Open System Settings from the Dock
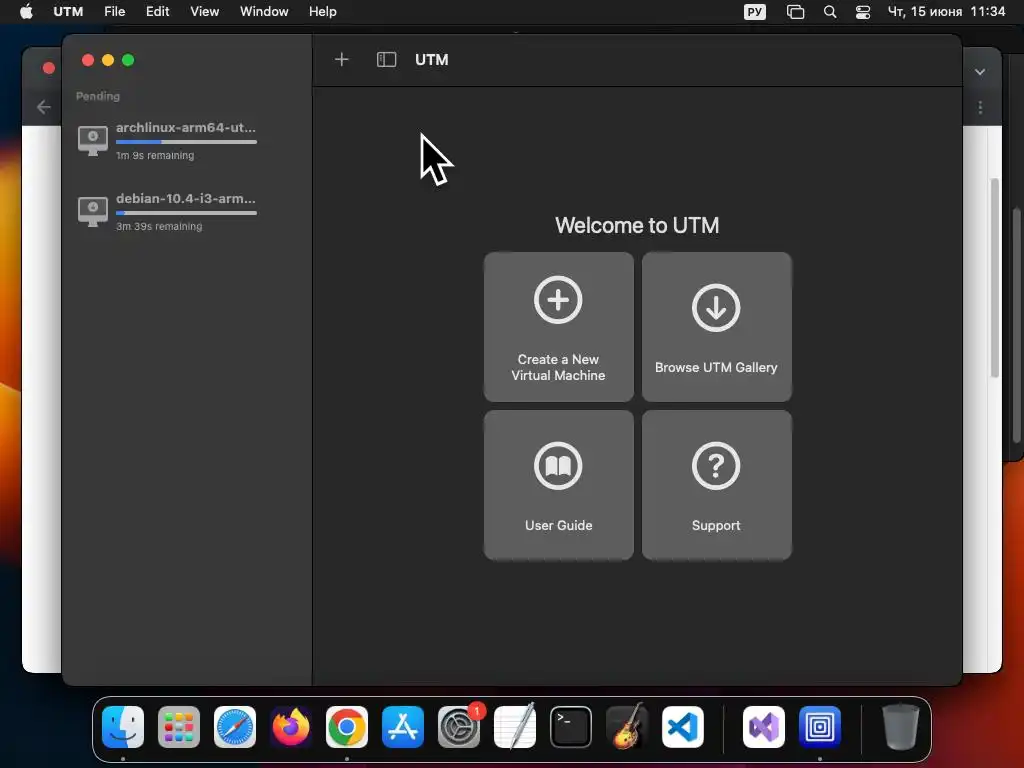The height and width of the screenshot is (768, 1024). coord(459,727)
